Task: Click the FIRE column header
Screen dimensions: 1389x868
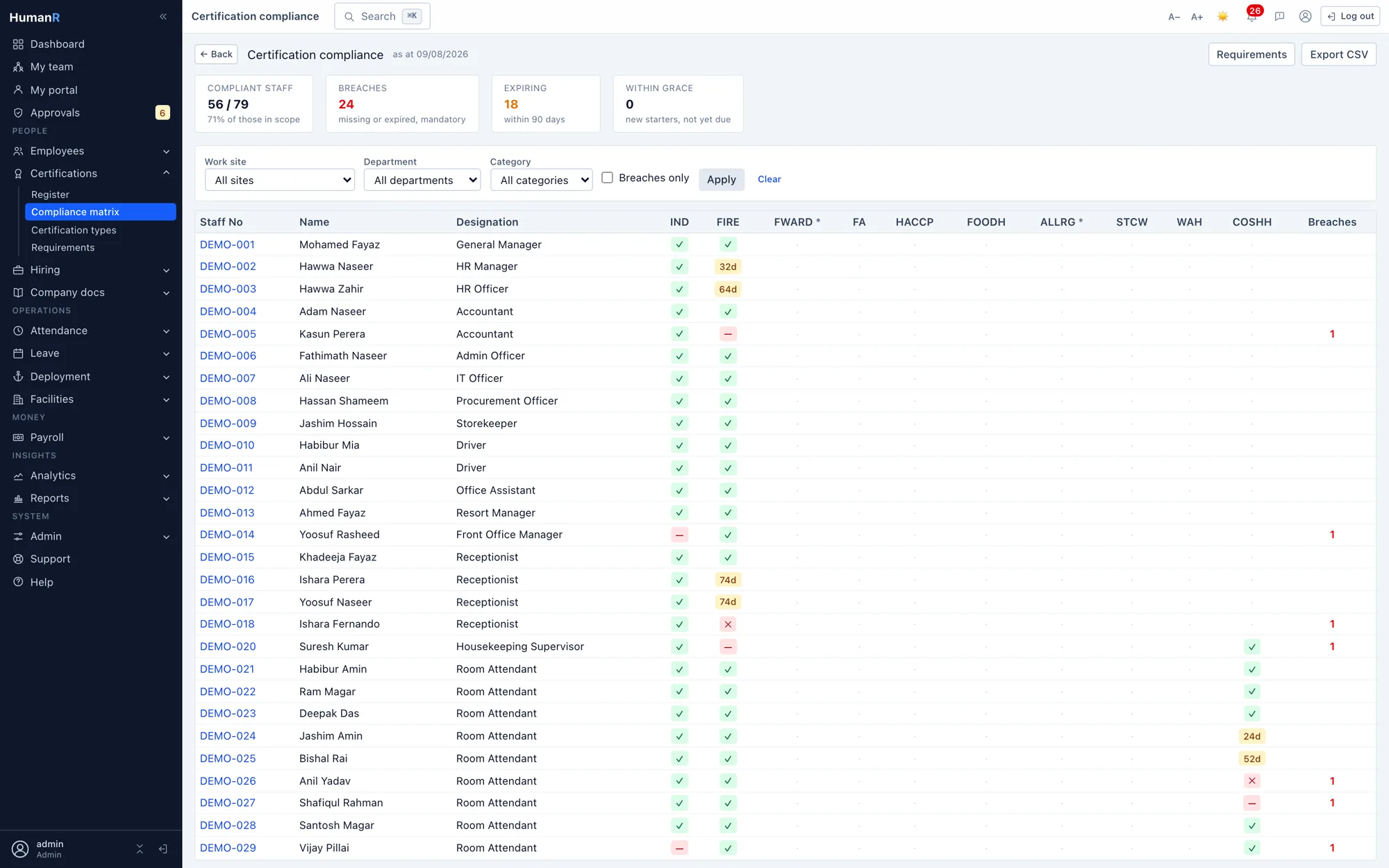Action: click(727, 222)
